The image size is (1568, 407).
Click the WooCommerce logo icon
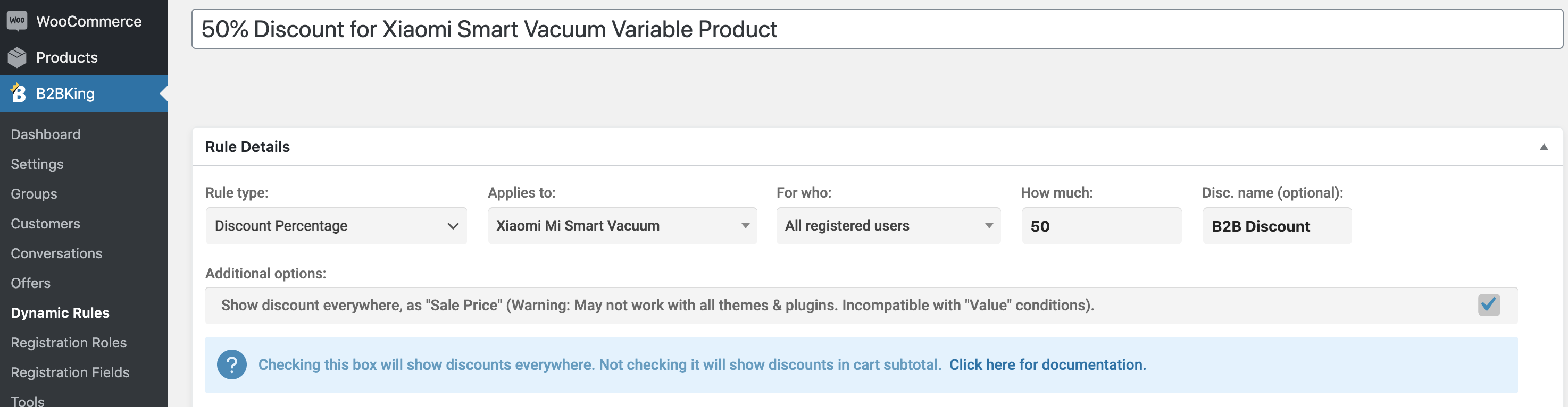17,21
